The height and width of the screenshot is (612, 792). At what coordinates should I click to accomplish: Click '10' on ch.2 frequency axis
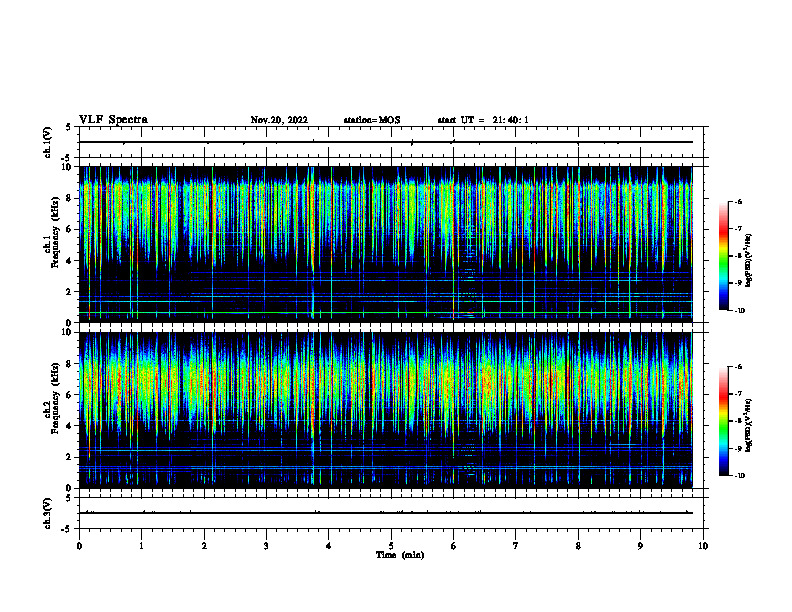[x=68, y=332]
